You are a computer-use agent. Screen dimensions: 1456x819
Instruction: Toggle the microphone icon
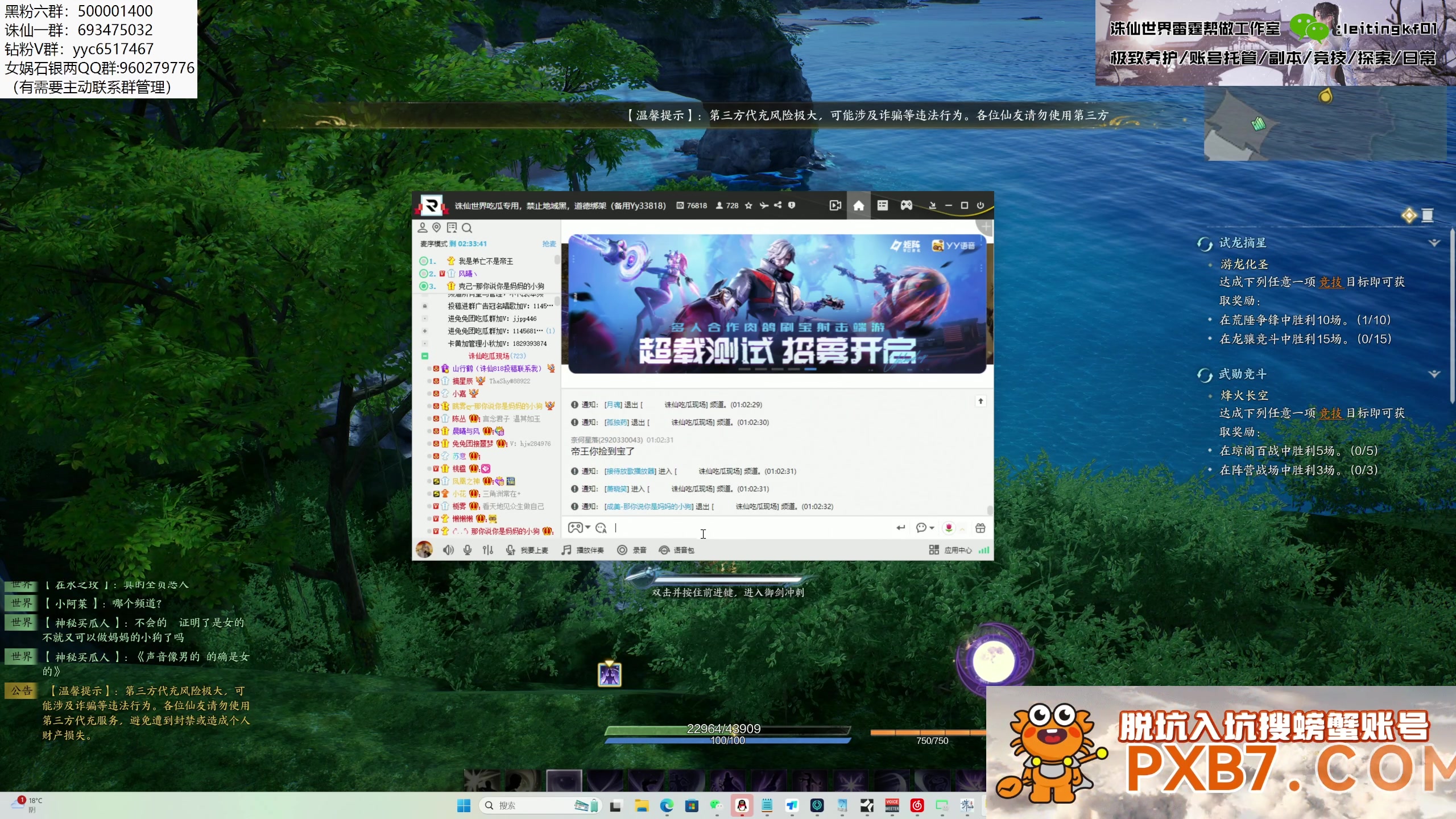point(468,550)
